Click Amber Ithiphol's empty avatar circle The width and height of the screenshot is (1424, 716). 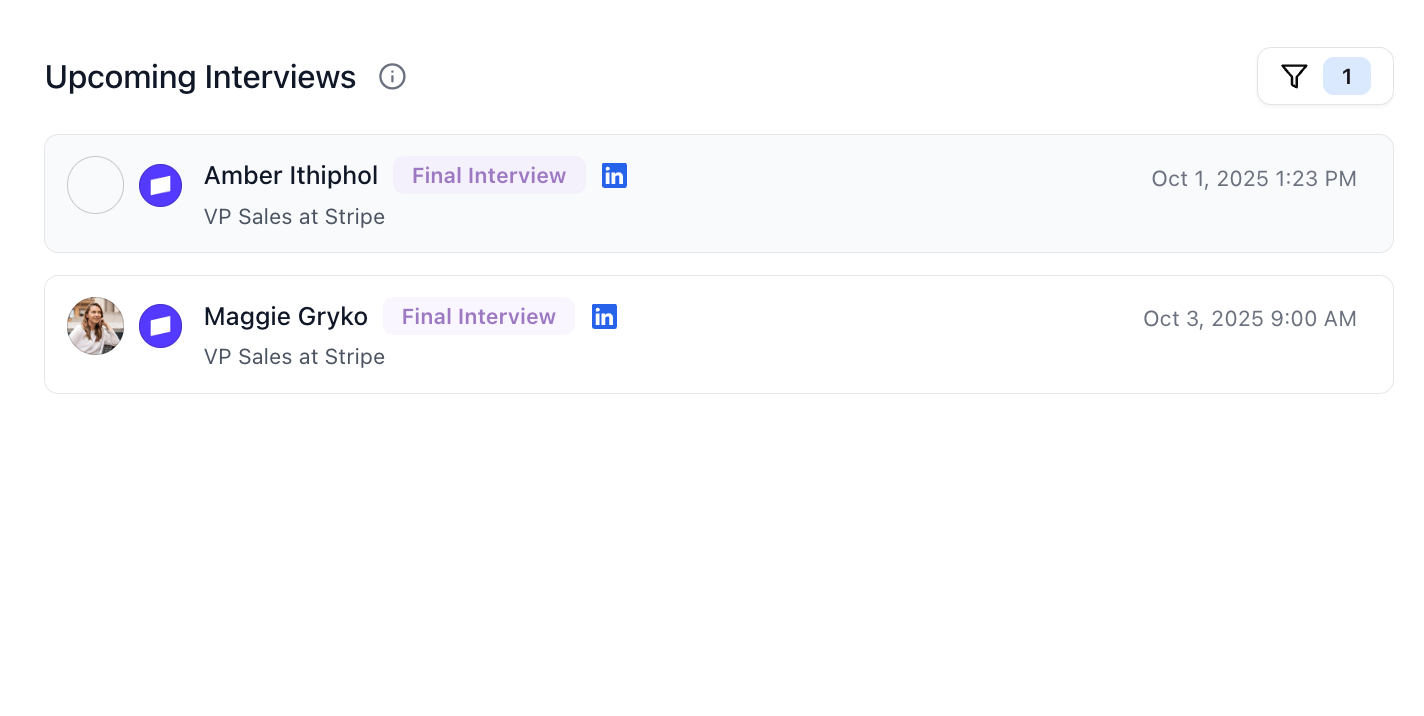tap(95, 185)
